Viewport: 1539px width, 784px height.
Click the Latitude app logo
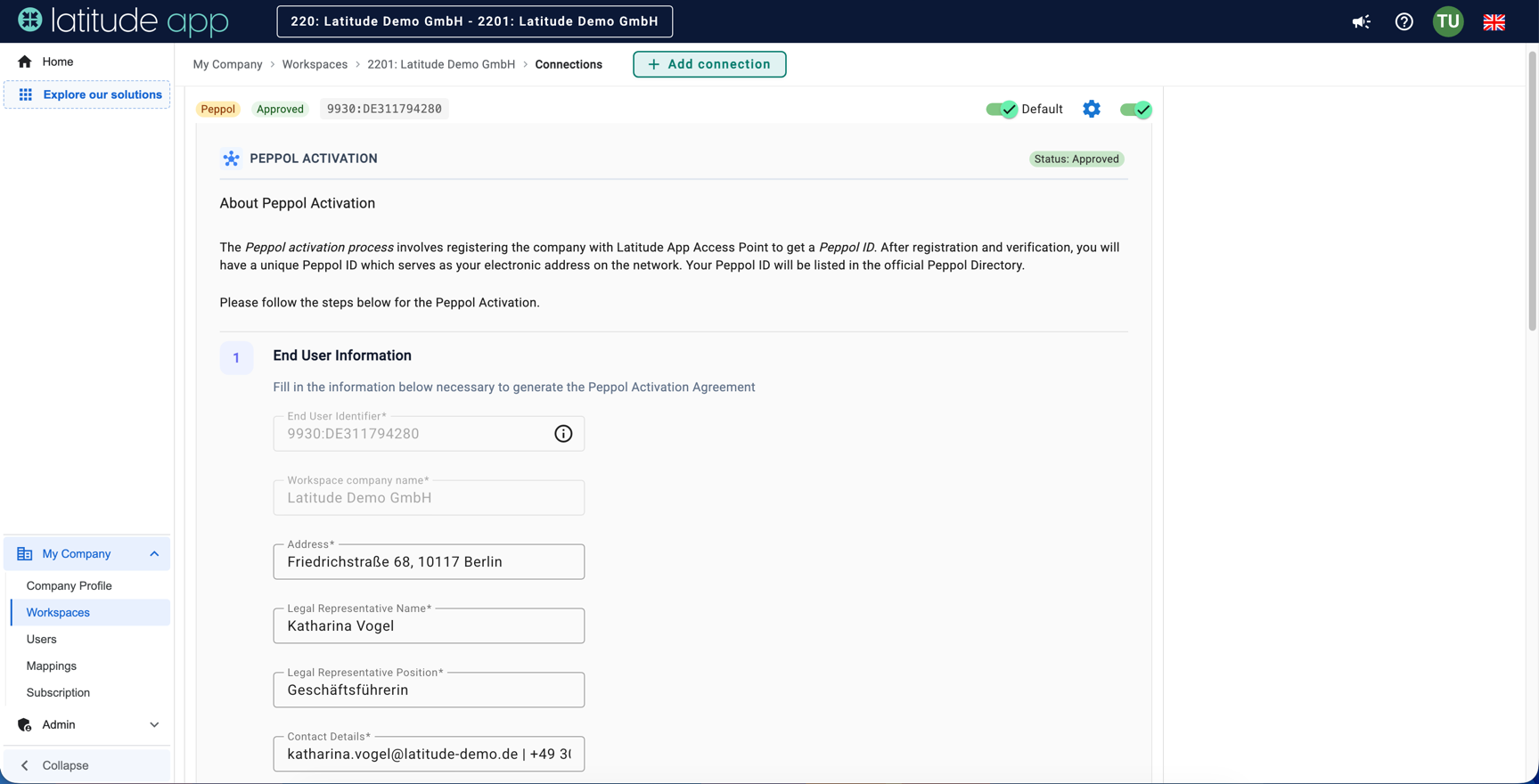click(x=123, y=20)
